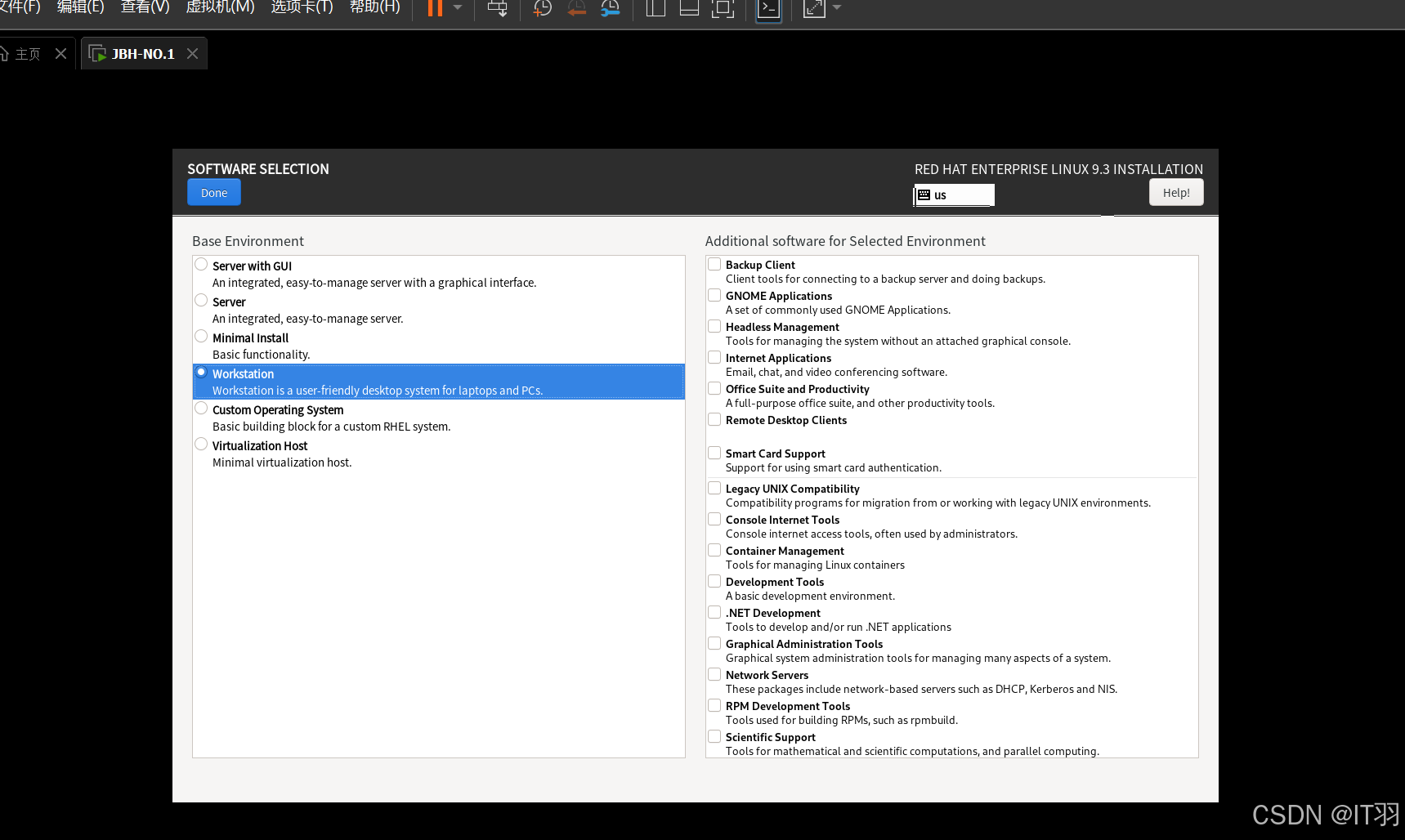Check the Backup Client option
Screen dimensions: 1405x840
tap(714, 264)
